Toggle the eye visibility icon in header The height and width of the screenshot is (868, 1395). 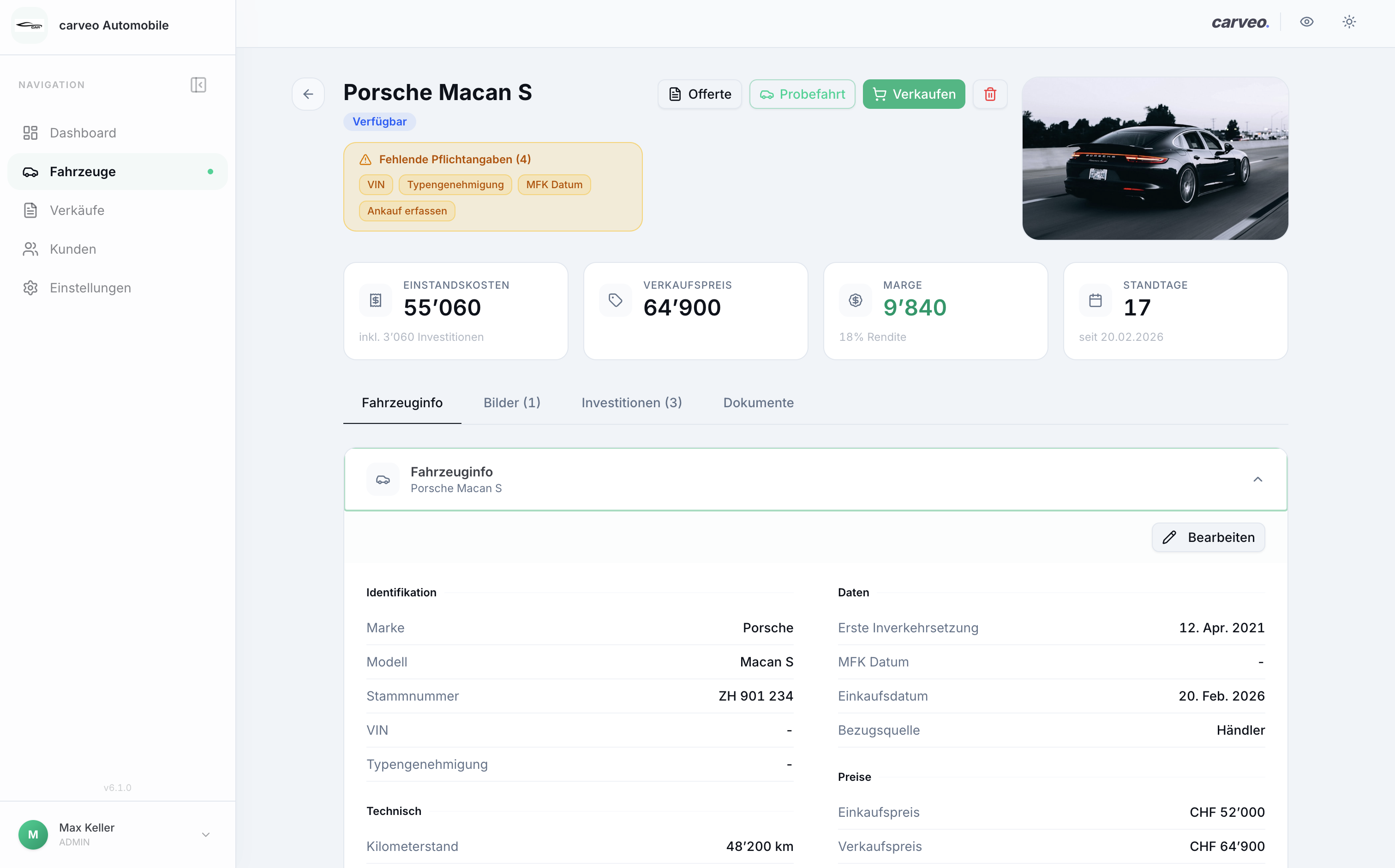pos(1306,23)
